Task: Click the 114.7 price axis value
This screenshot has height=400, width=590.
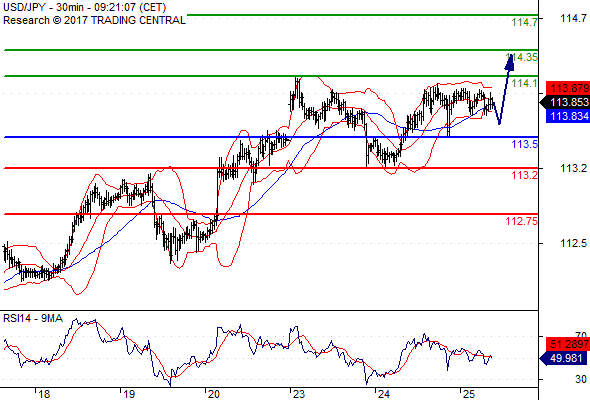Action: (574, 18)
